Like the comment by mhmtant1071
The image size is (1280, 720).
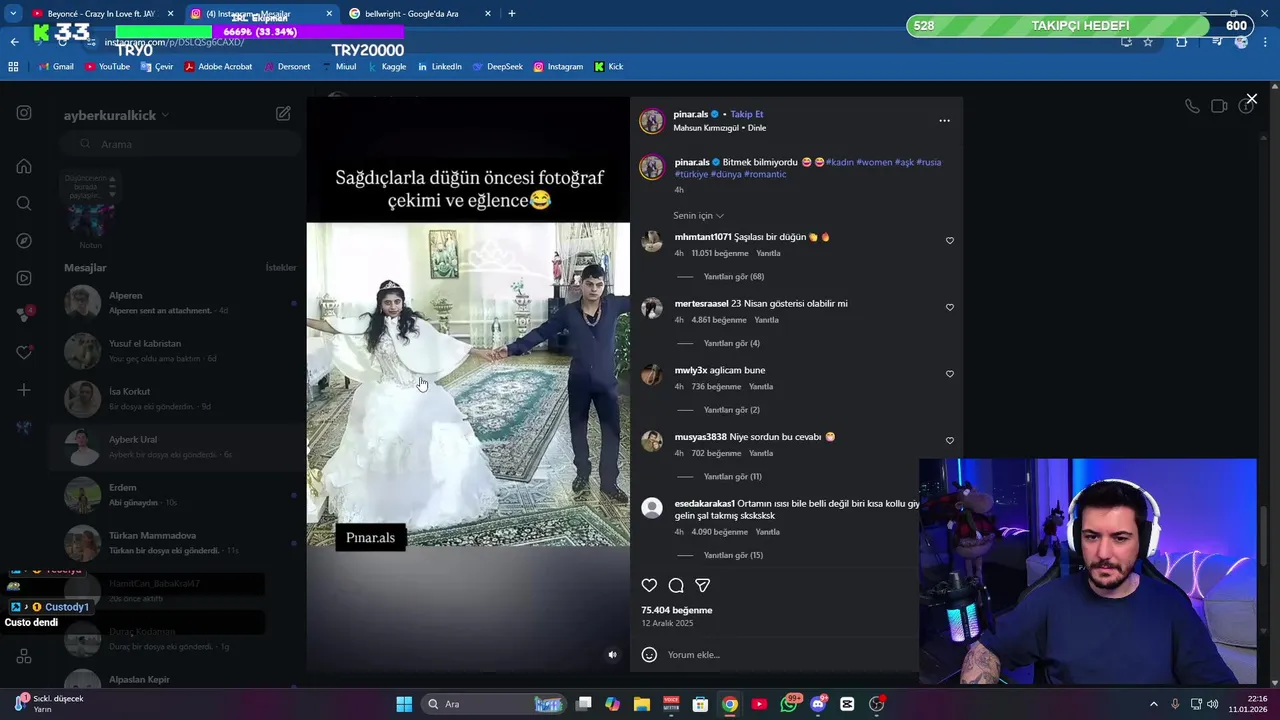[950, 240]
